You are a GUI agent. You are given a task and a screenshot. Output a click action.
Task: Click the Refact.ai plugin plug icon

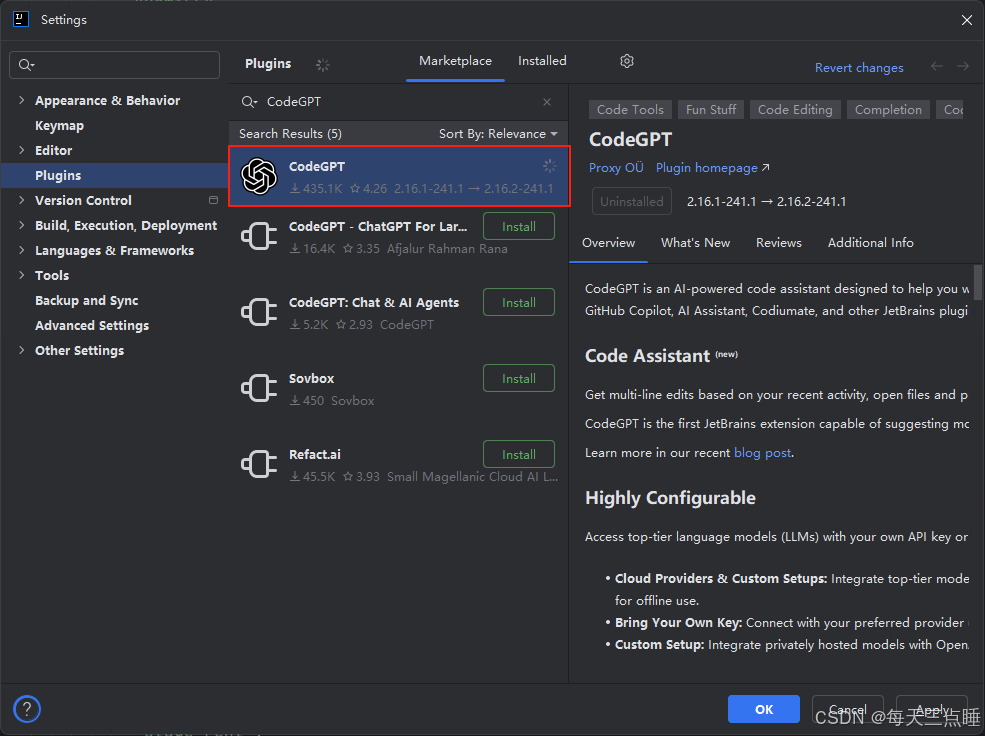click(x=259, y=464)
